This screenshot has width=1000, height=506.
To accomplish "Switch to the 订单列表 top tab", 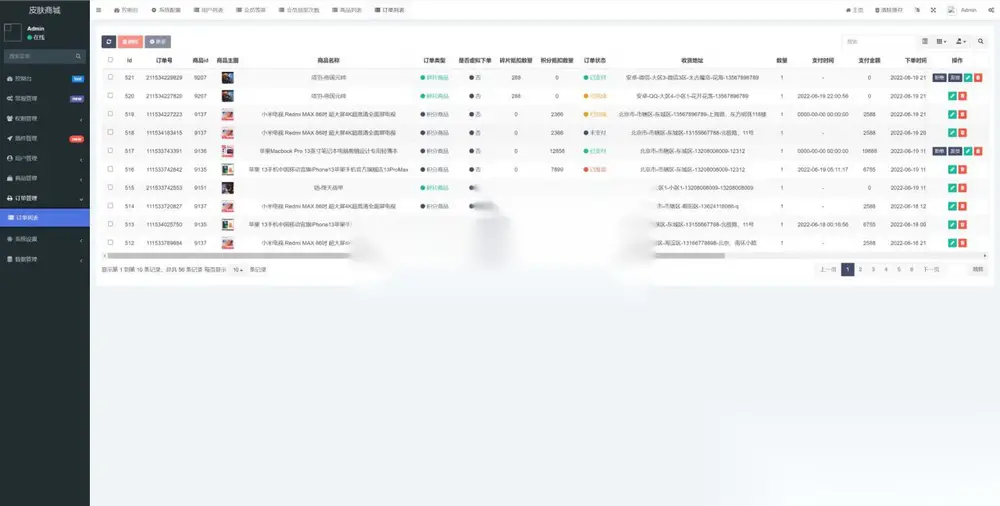I will [390, 10].
